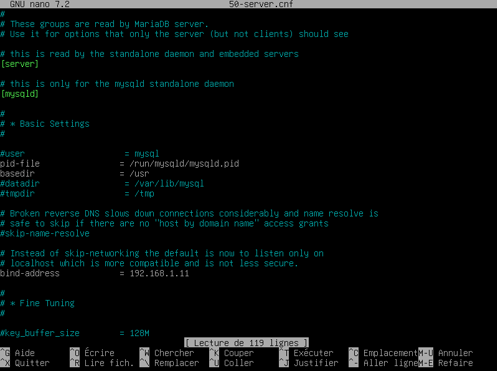Click the '/var/lib/mysql' value
The width and height of the screenshot is (497, 371).
(169, 184)
